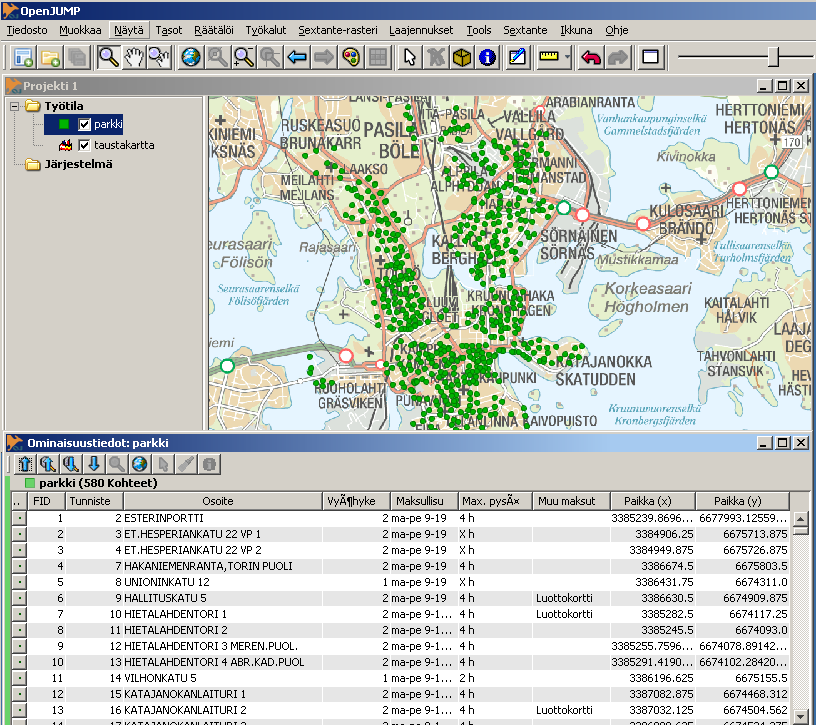Click the attribute table scrollbar up arrow

click(800, 519)
